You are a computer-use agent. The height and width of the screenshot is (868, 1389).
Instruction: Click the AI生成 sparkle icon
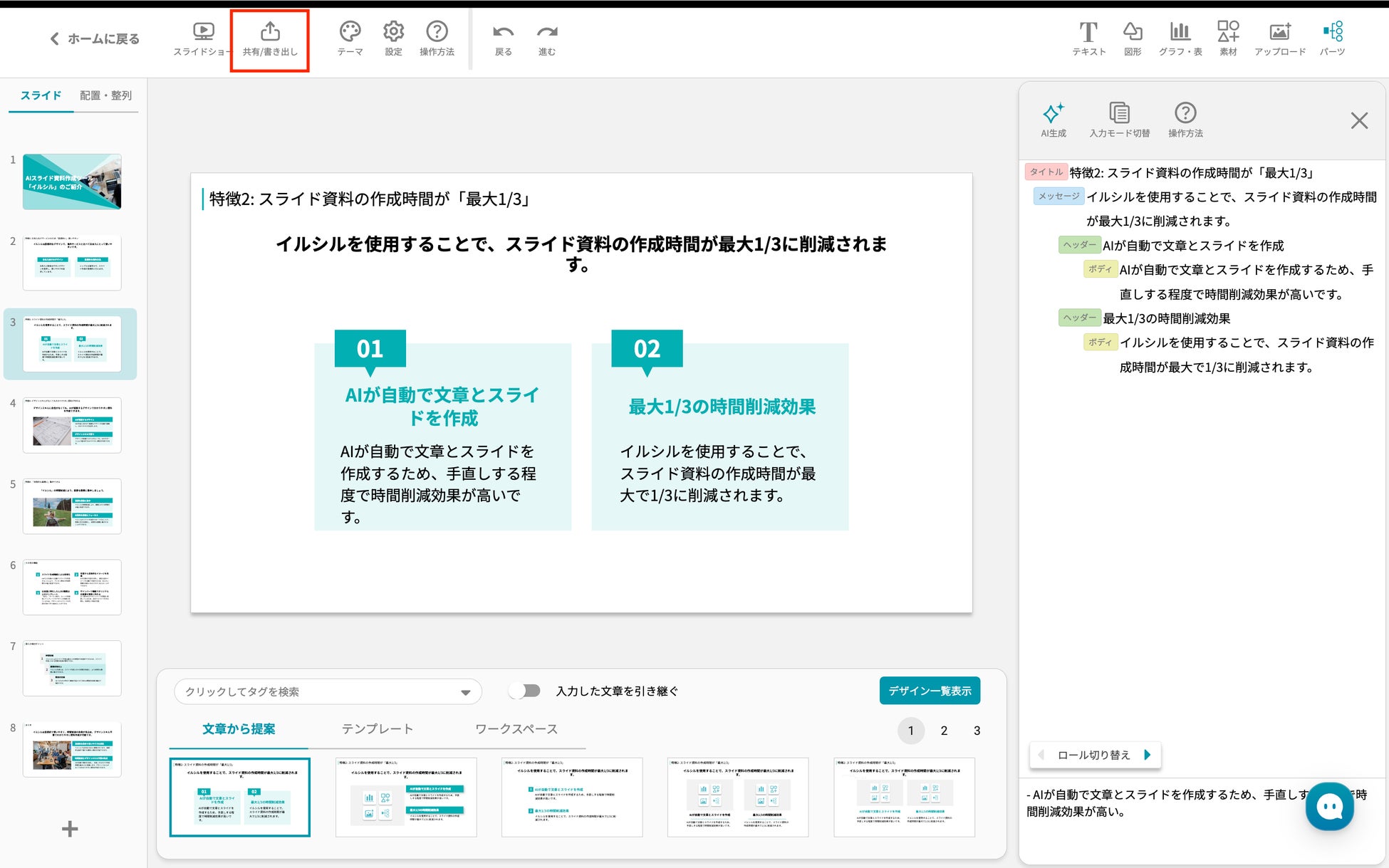tap(1054, 114)
